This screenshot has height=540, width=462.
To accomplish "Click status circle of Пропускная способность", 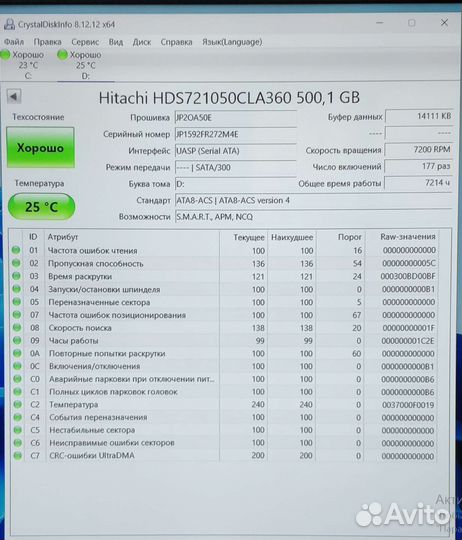I will 16,263.
